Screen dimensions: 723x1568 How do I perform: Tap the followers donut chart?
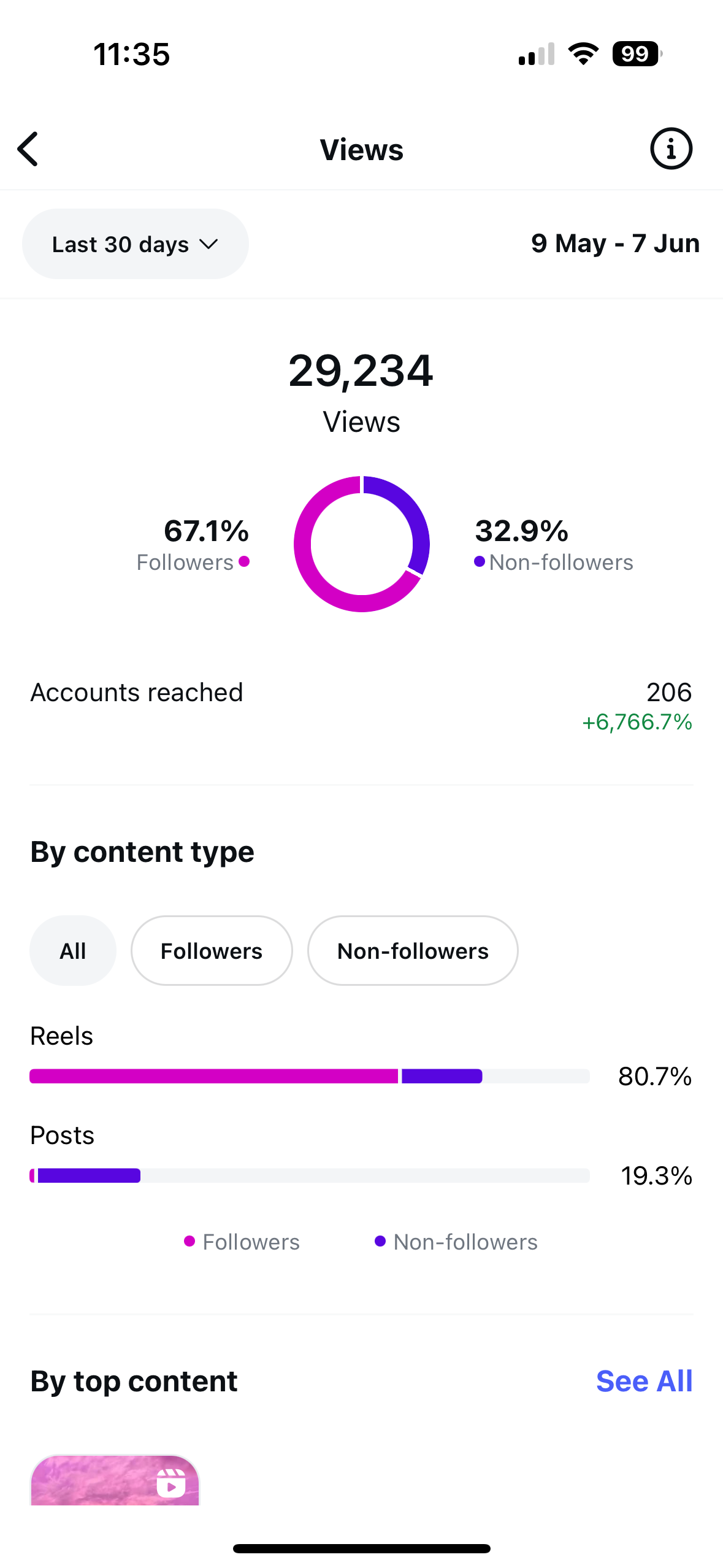point(361,544)
